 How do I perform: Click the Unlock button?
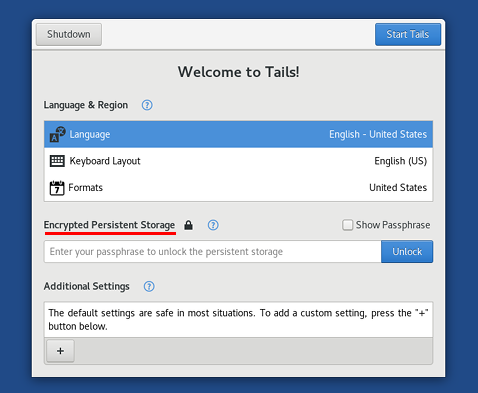pos(407,252)
